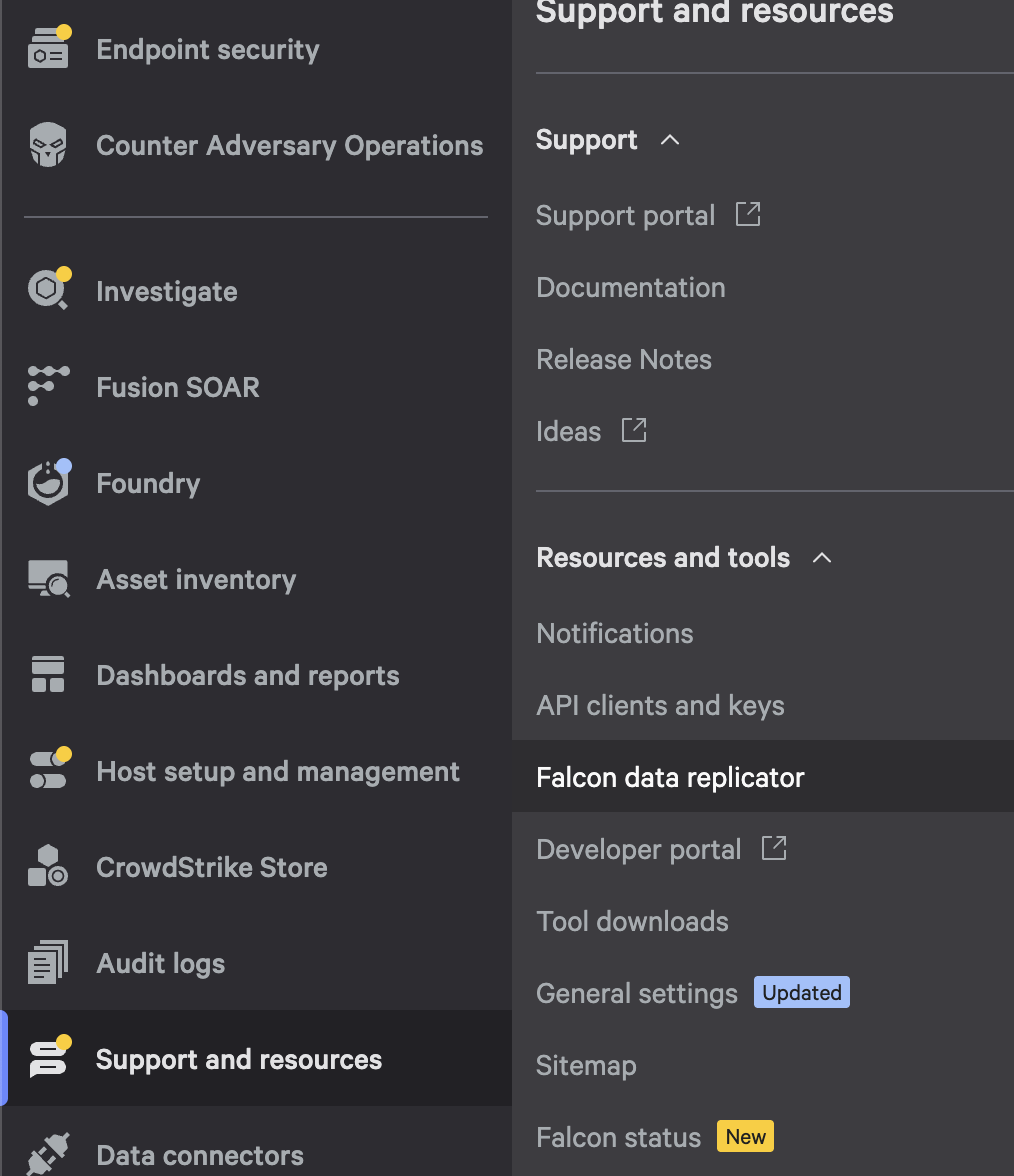
Task: Open the Developer portal external link
Action: point(774,849)
